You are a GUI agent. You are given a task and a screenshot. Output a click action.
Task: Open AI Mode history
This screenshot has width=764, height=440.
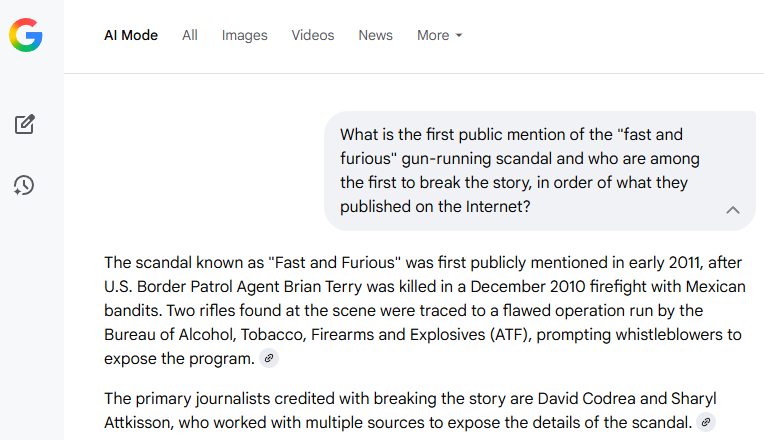pyautogui.click(x=25, y=185)
